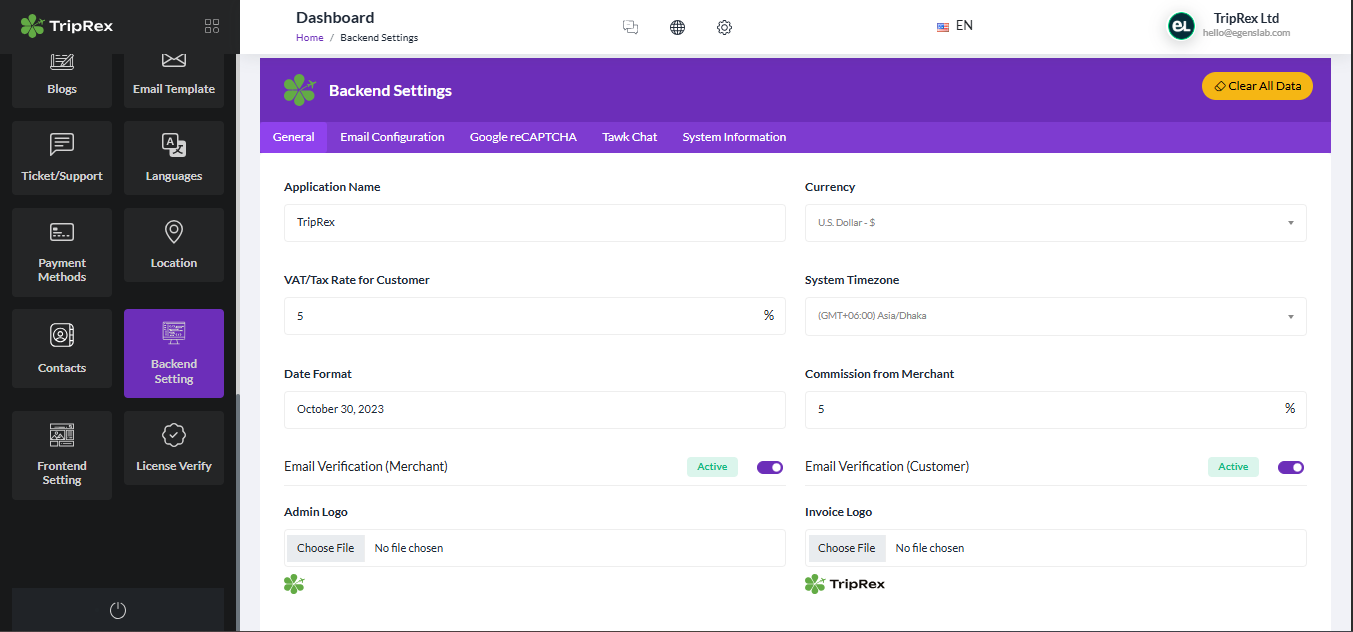Switch to the Email Configuration tab
This screenshot has height=632, width=1353.
click(x=392, y=137)
